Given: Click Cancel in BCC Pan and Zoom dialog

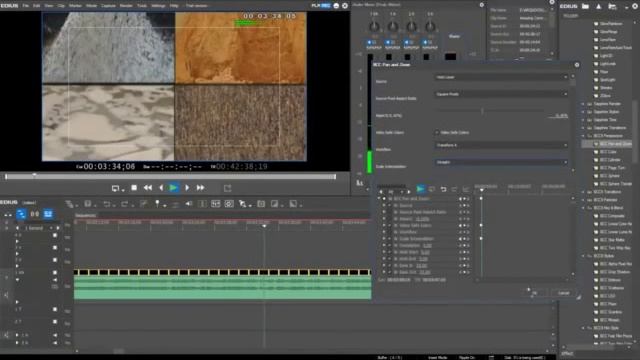Looking at the screenshot, I should pos(563,293).
